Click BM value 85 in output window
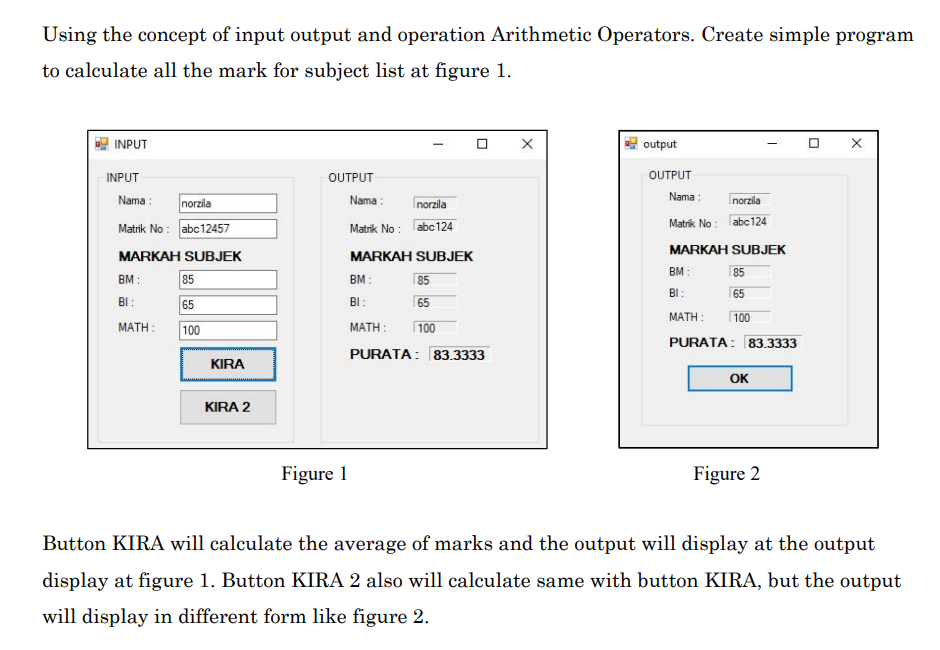The height and width of the screenshot is (650, 940). (x=749, y=272)
